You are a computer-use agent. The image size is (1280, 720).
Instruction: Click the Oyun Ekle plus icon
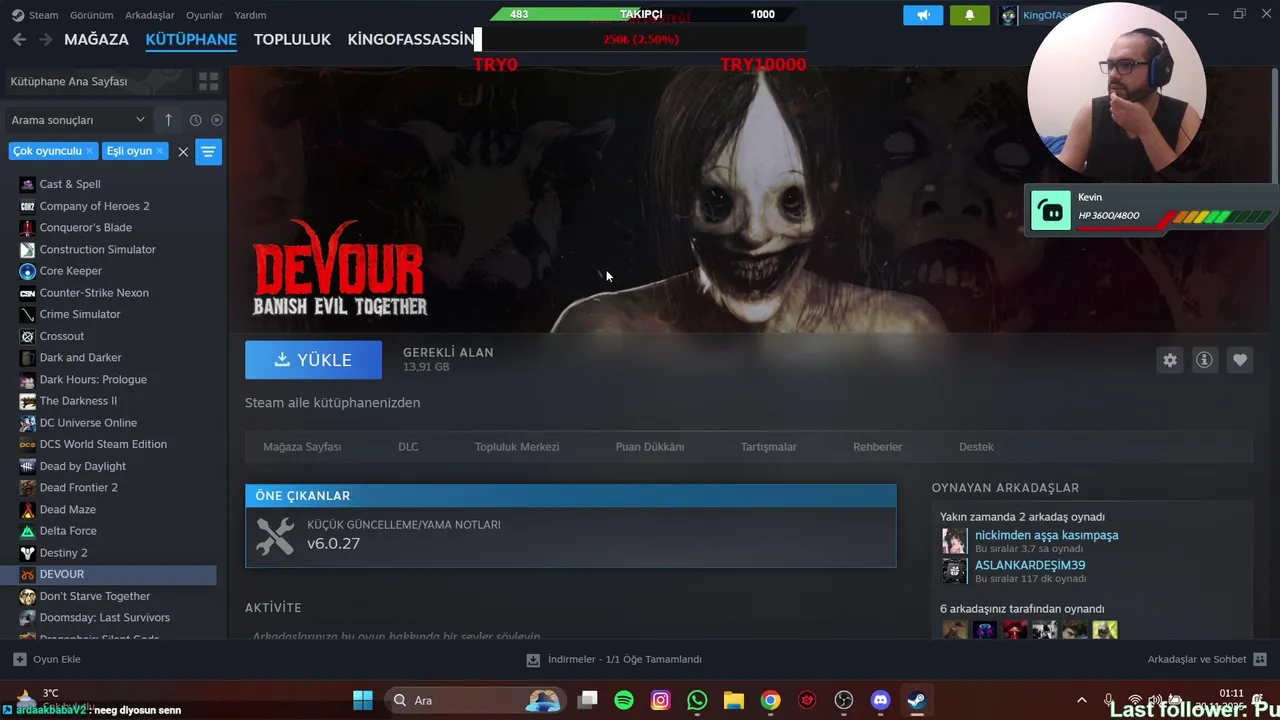[x=19, y=659]
